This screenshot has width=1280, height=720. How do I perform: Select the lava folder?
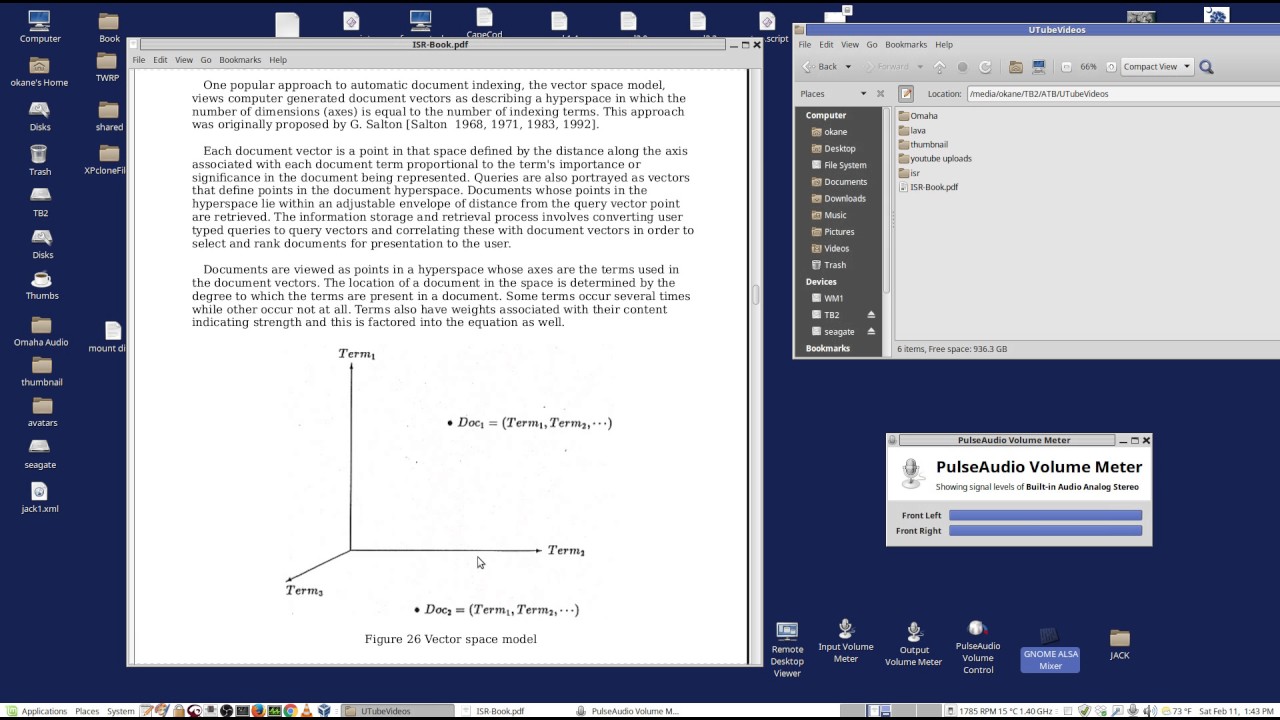(912, 130)
